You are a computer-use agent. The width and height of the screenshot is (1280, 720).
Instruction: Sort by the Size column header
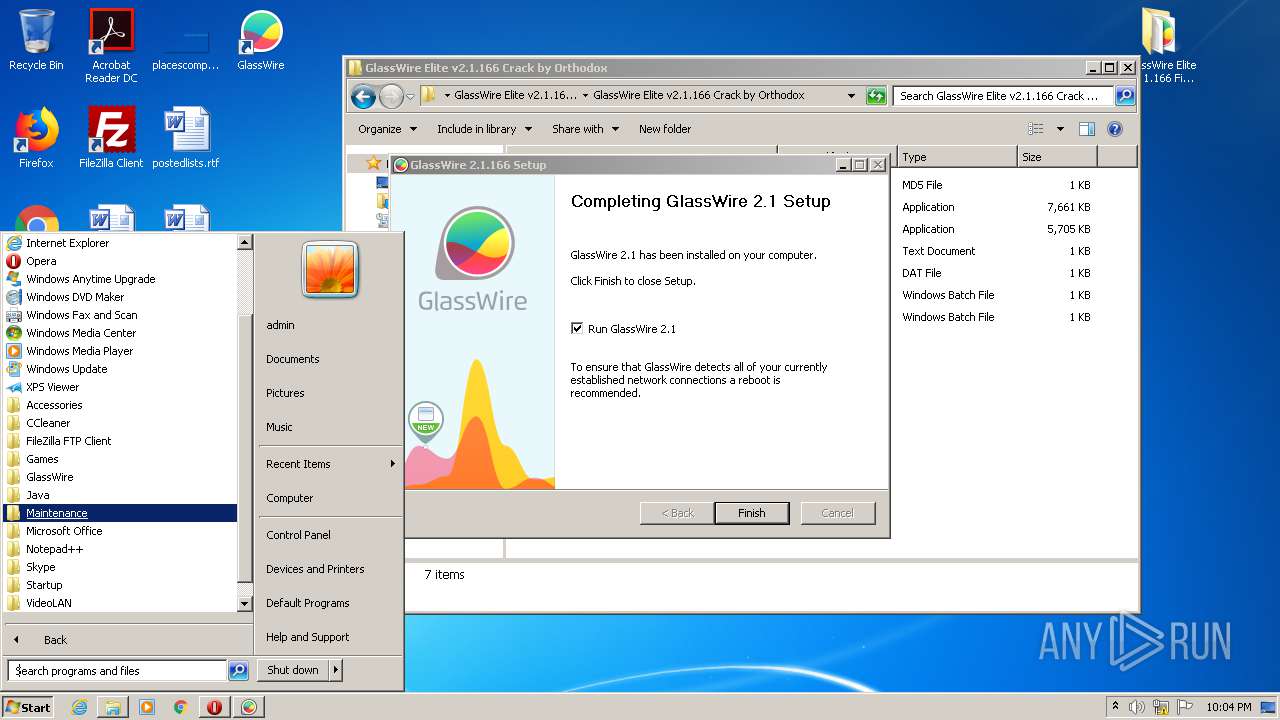(x=1057, y=157)
